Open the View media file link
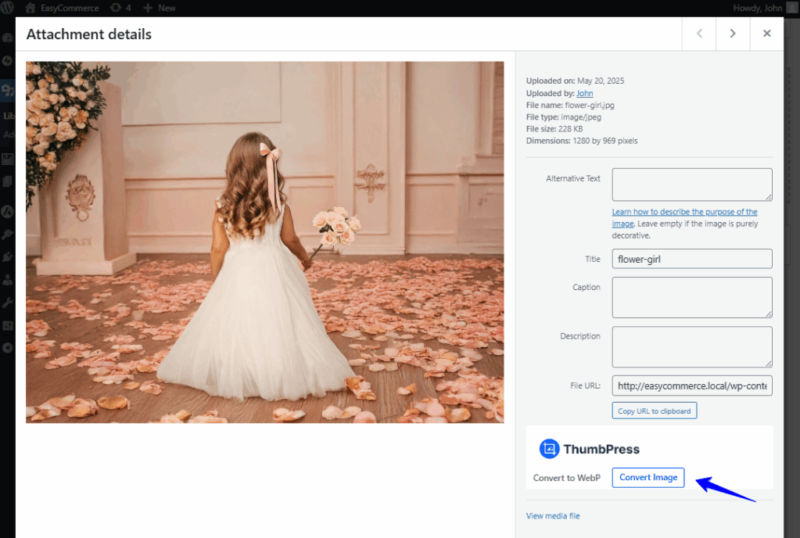Viewport: 800px width, 538px height. 553,516
